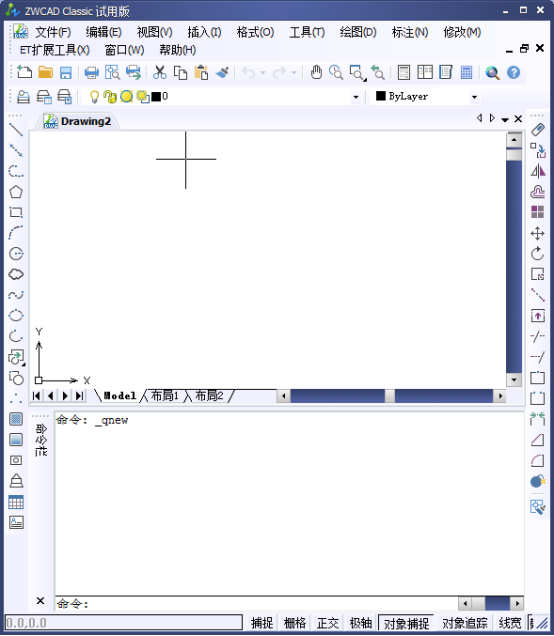Select the Rotate tool

537,254
